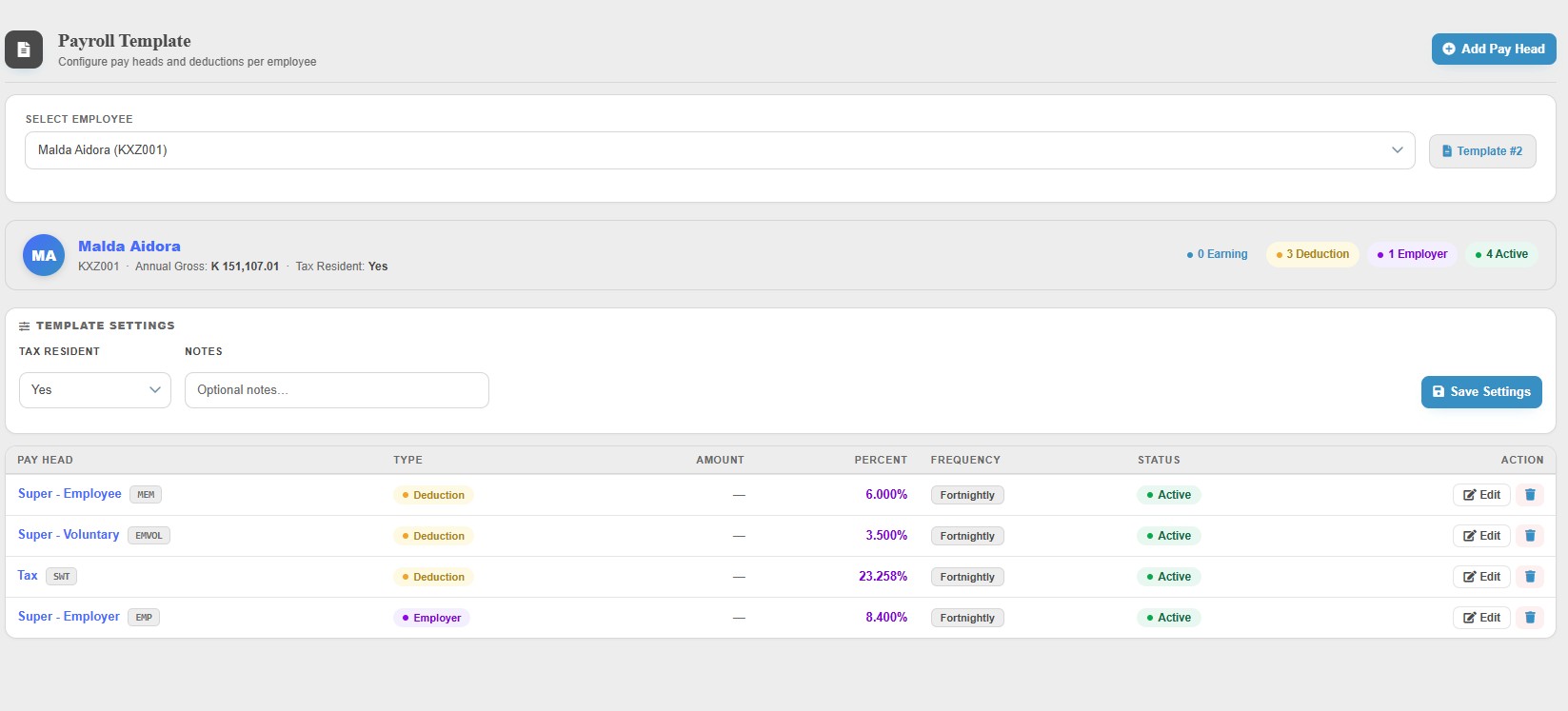Edit the Super - Voluntary row
The width and height of the screenshot is (1568, 711).
click(x=1481, y=536)
